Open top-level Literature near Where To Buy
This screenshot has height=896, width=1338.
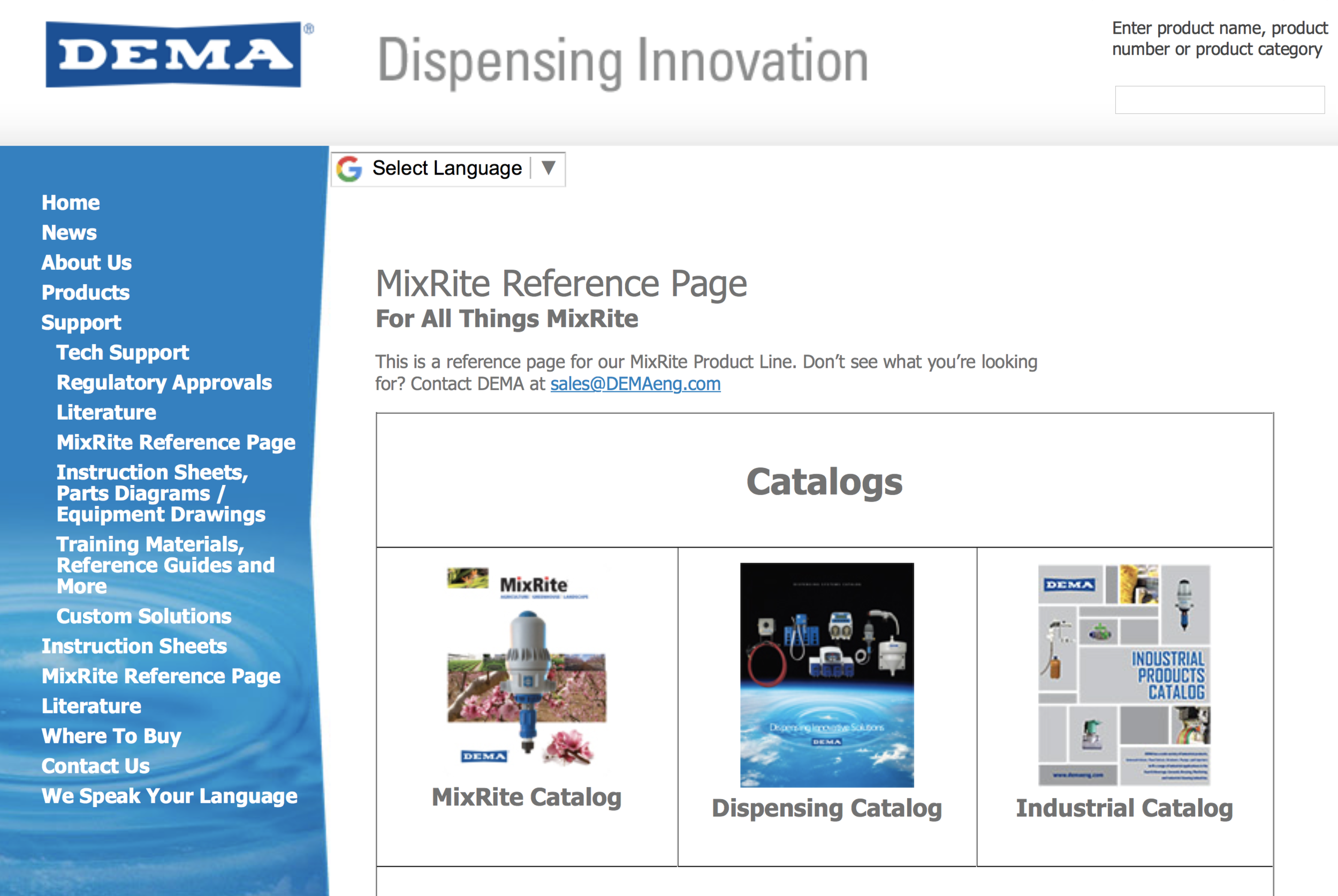(x=92, y=707)
